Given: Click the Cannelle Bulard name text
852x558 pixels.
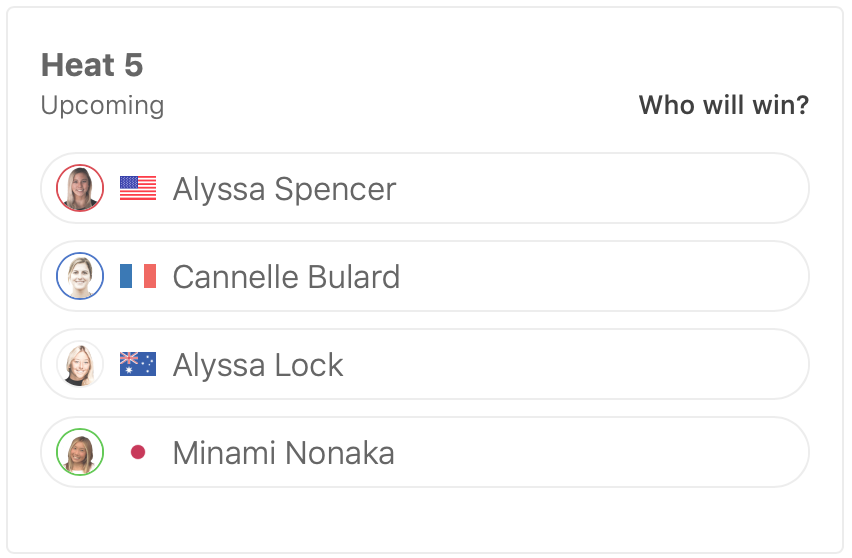Looking at the screenshot, I should (286, 277).
